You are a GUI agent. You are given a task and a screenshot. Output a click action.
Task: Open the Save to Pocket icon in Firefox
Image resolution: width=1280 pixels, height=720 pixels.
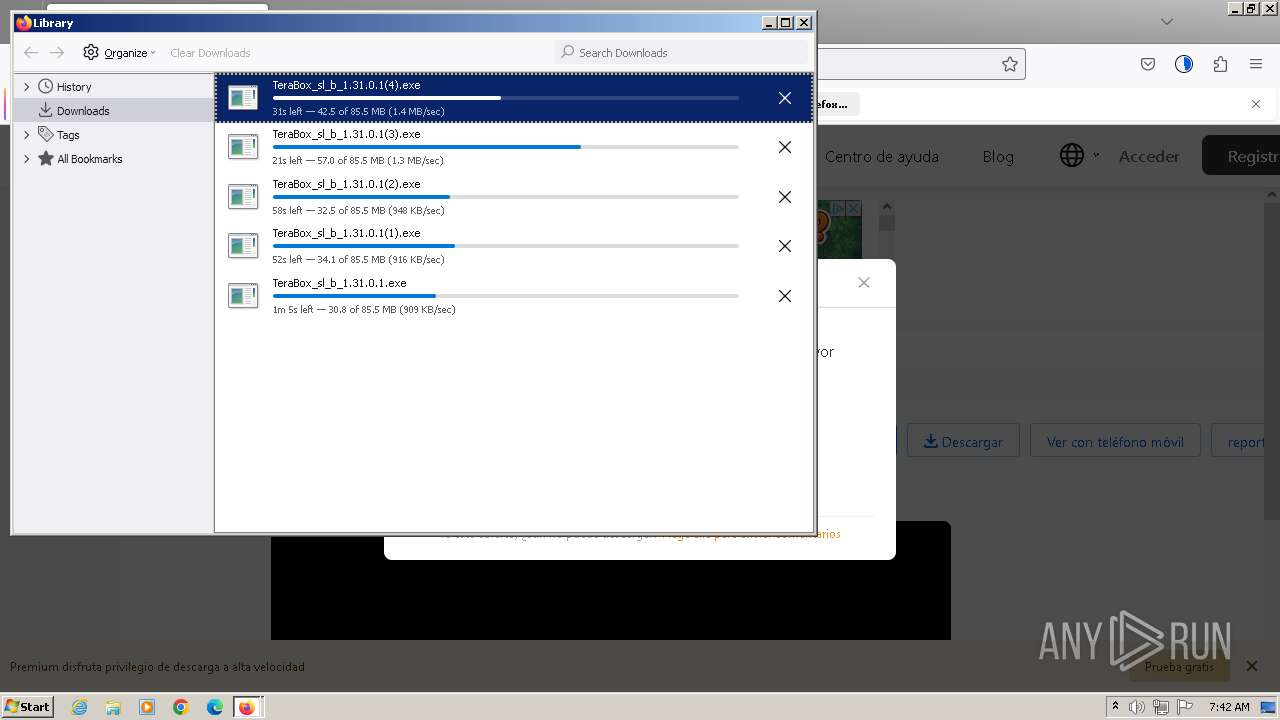[1148, 64]
